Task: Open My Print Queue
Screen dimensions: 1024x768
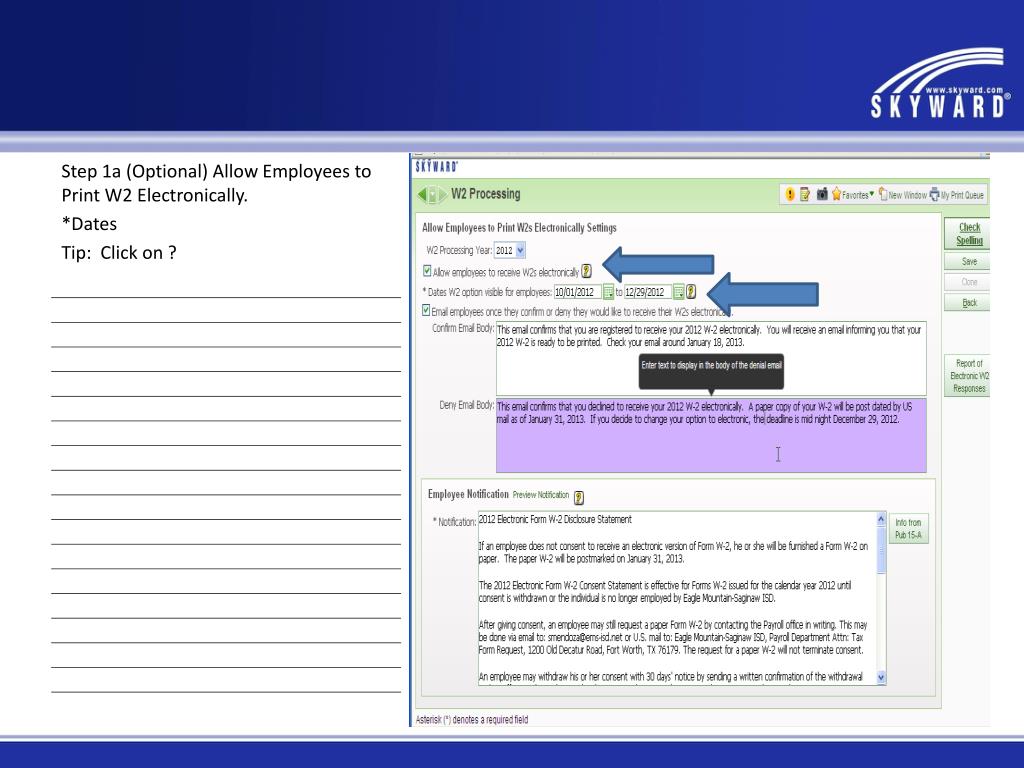Action: 957,195
